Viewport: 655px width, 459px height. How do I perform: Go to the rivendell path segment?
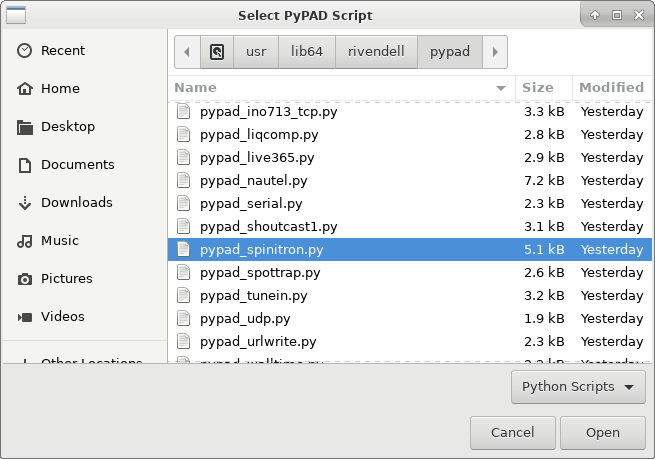click(376, 52)
